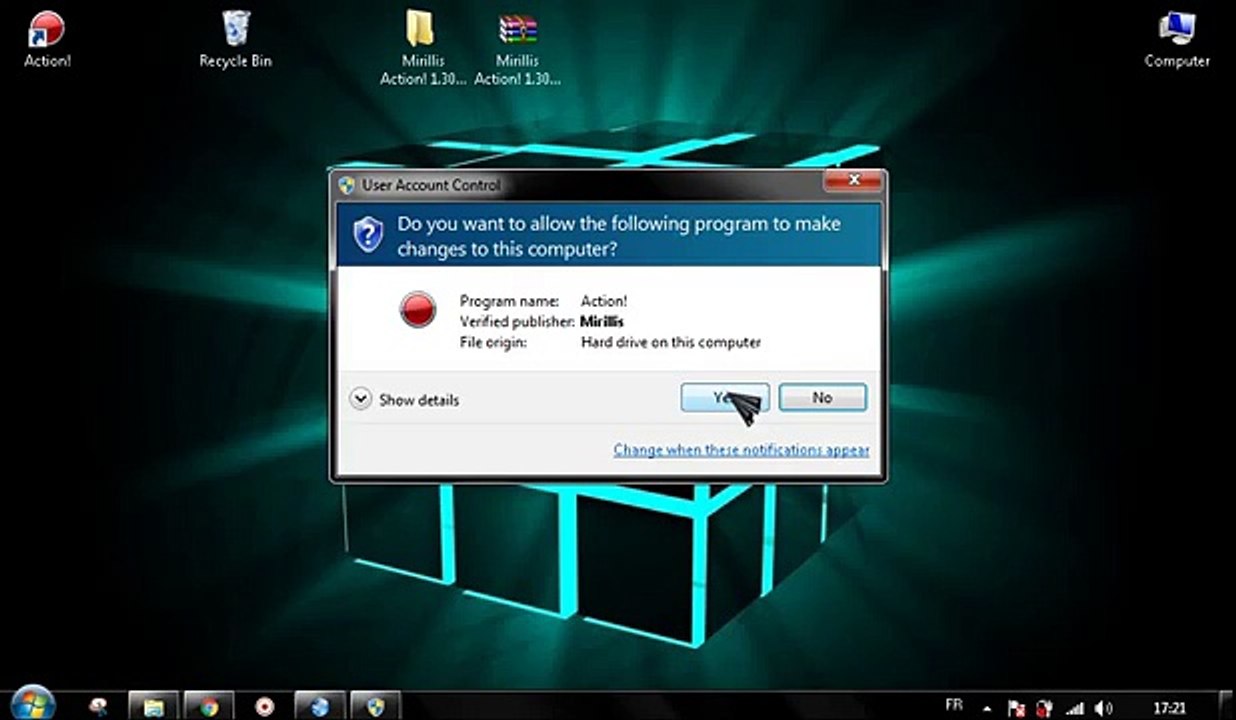This screenshot has width=1236, height=720.
Task: Click the red record icon in taskbar
Action: (x=264, y=706)
